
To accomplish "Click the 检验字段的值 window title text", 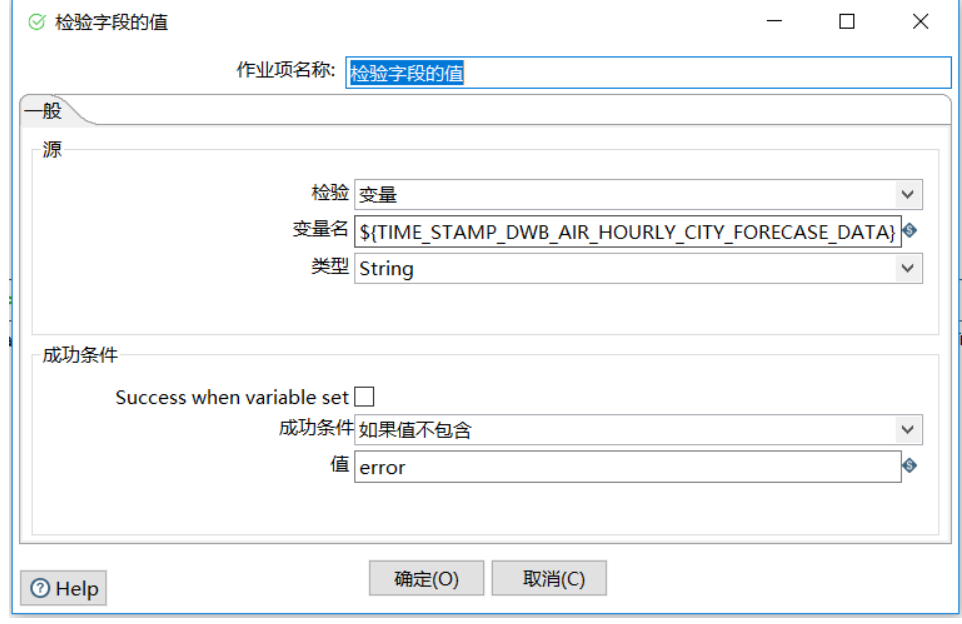I will point(112,23).
